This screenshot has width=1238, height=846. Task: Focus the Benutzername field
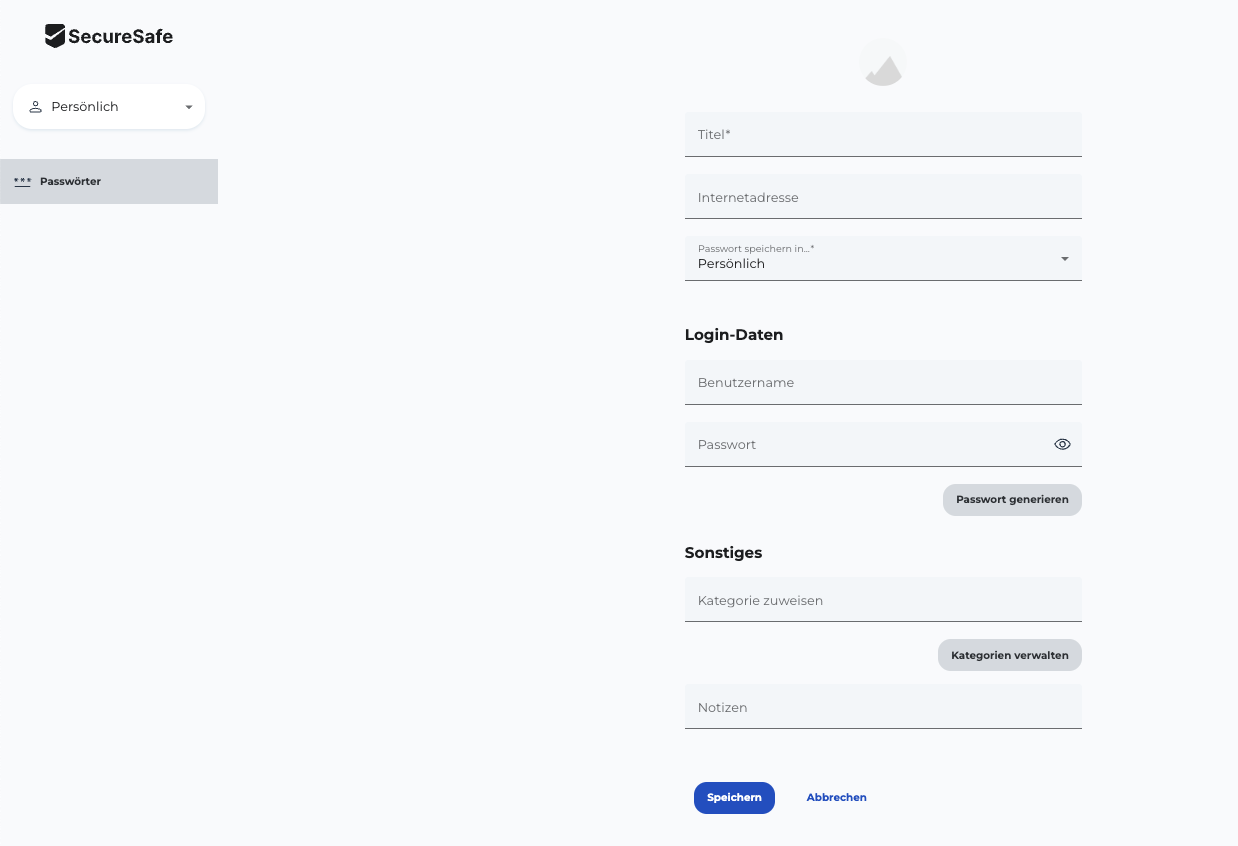pyautogui.click(x=883, y=382)
